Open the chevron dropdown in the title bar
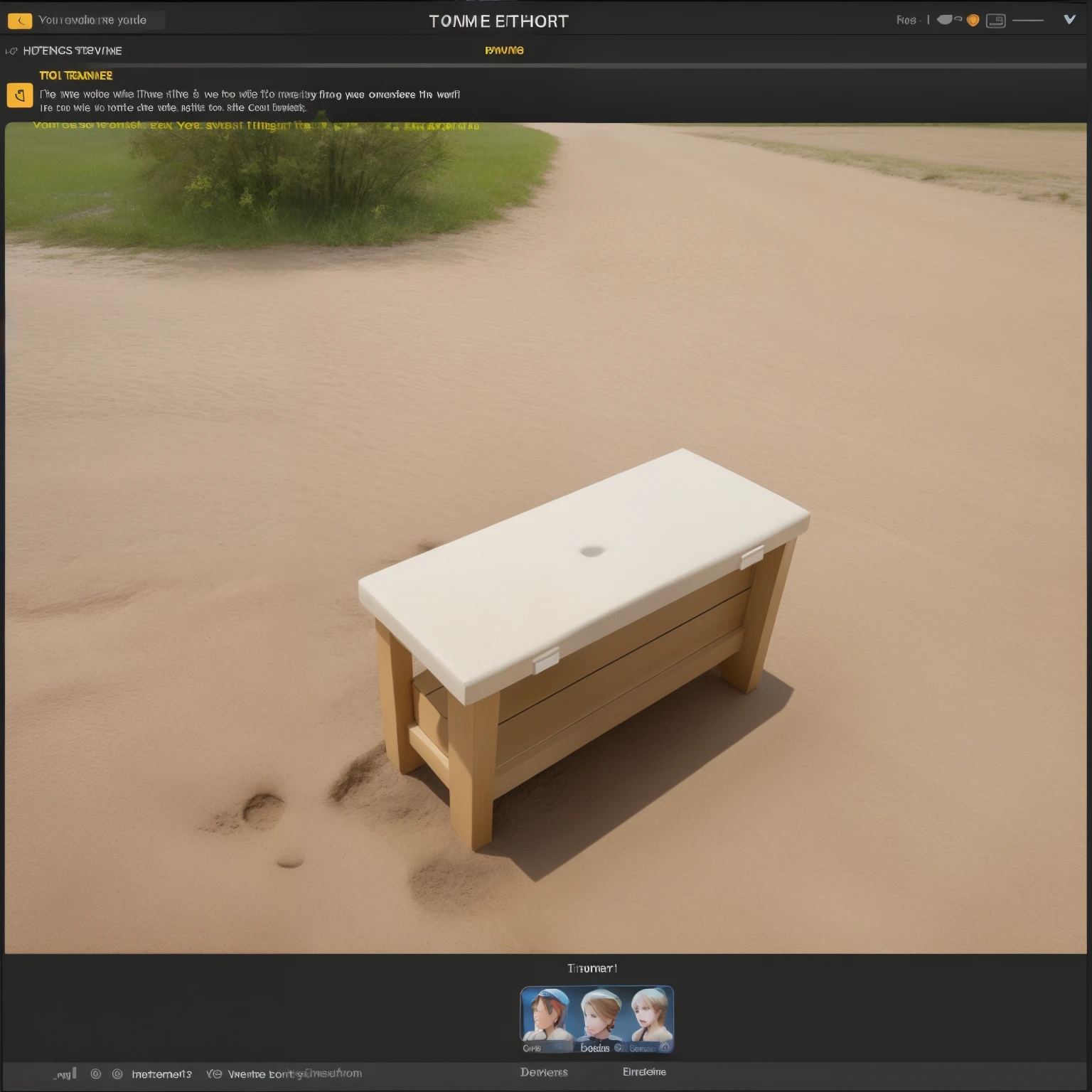This screenshot has height=1092, width=1092. point(1069,20)
